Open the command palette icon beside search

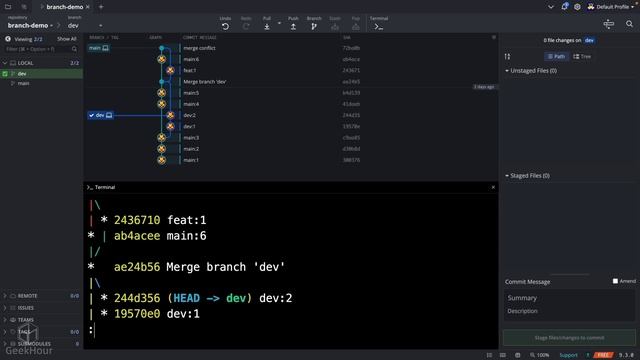pos(609,24)
